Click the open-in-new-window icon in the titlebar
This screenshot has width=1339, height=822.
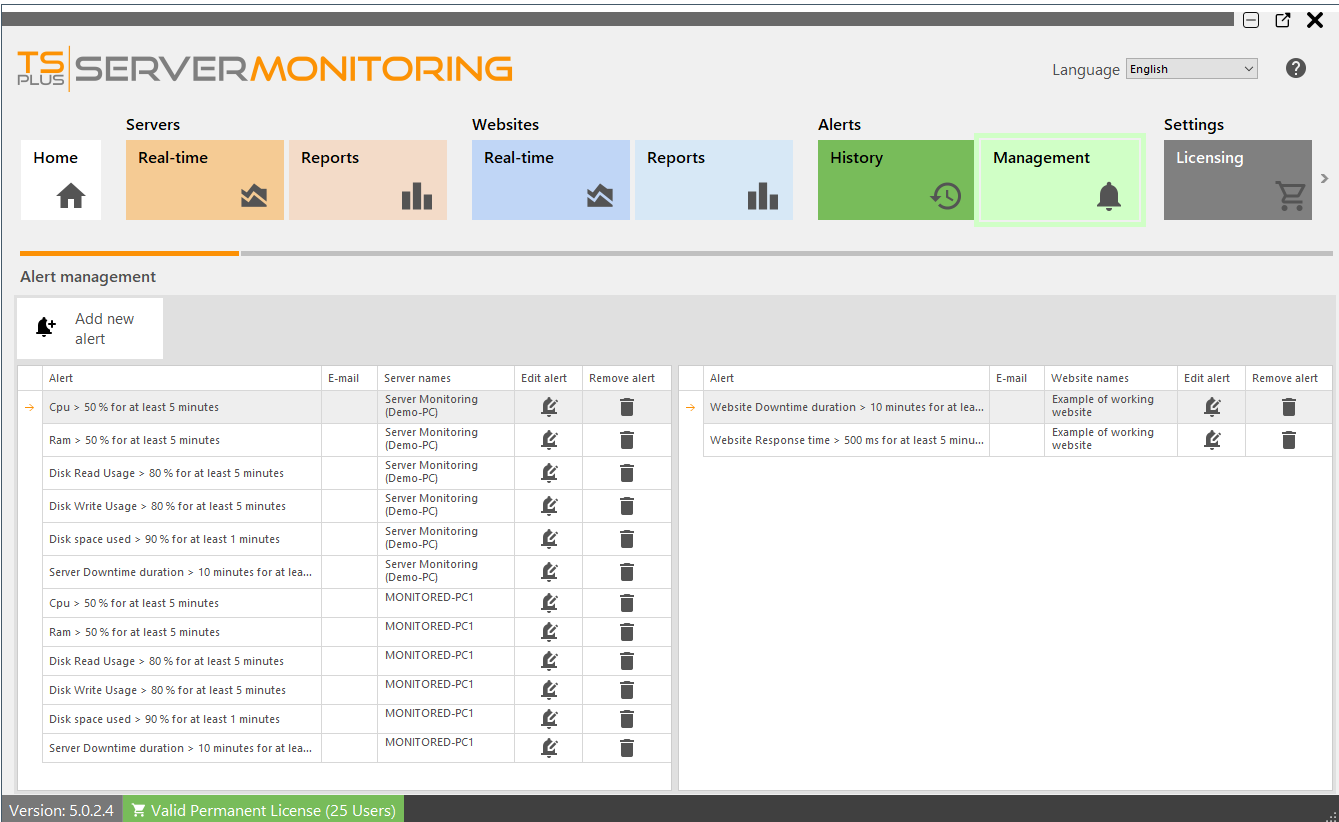click(x=1282, y=20)
